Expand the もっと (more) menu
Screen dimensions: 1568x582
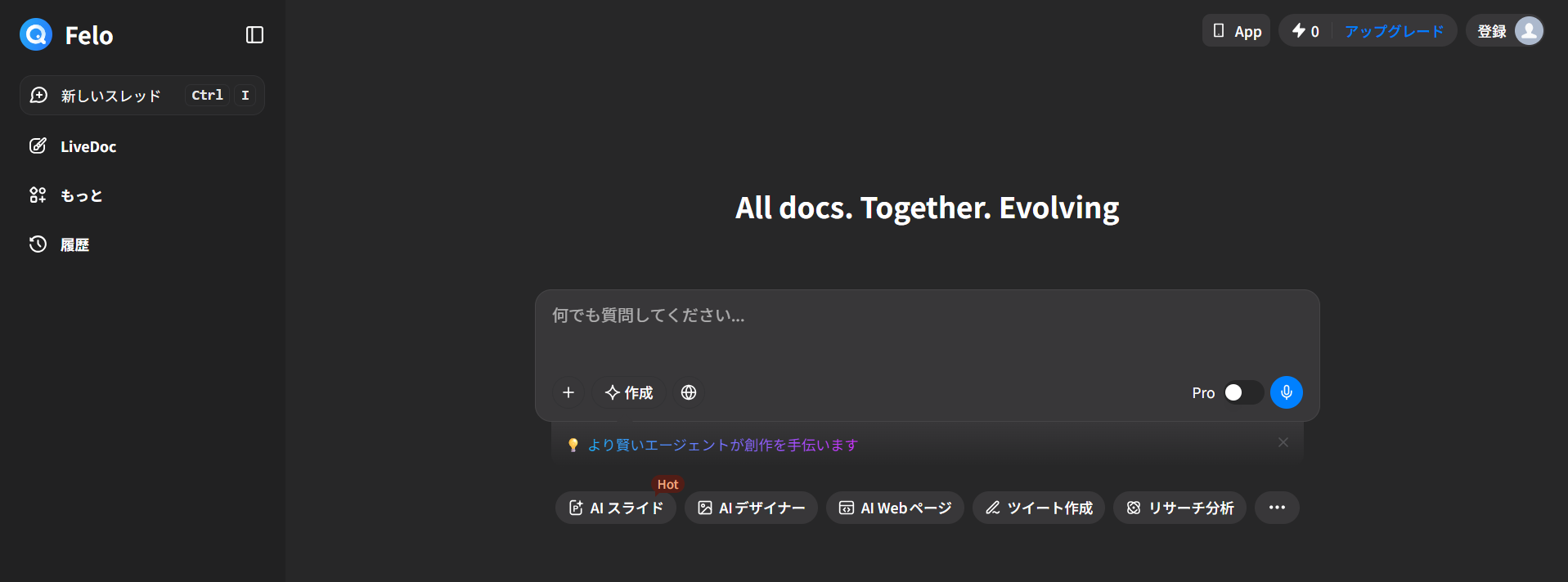pyautogui.click(x=81, y=195)
